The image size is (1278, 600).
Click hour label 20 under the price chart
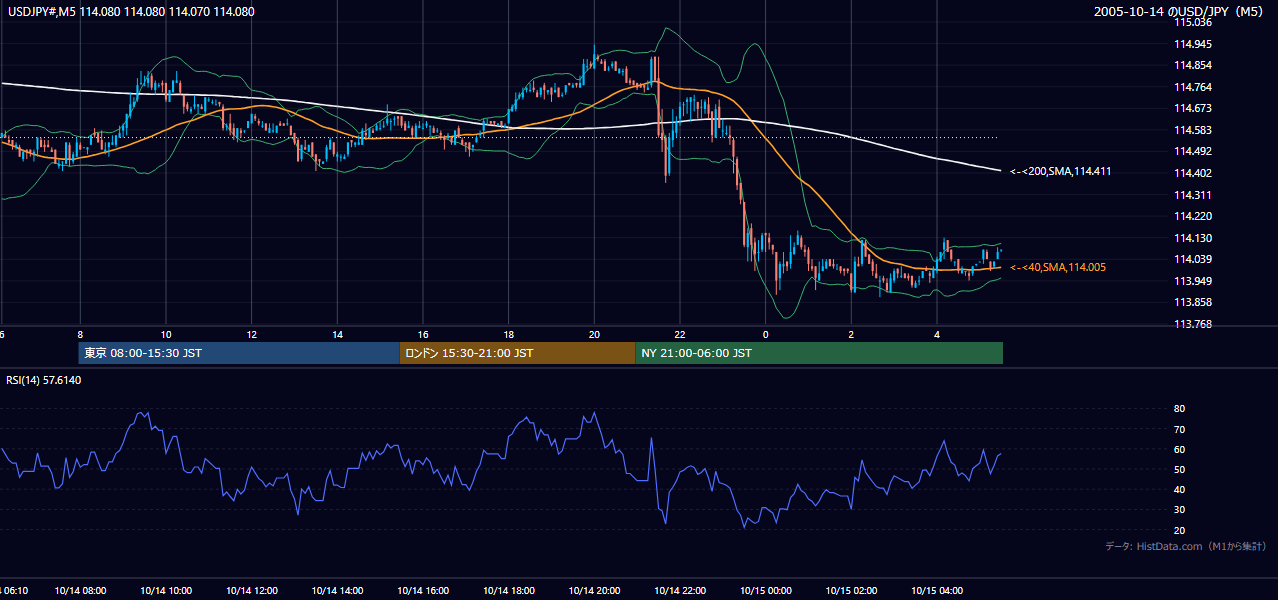[594, 334]
